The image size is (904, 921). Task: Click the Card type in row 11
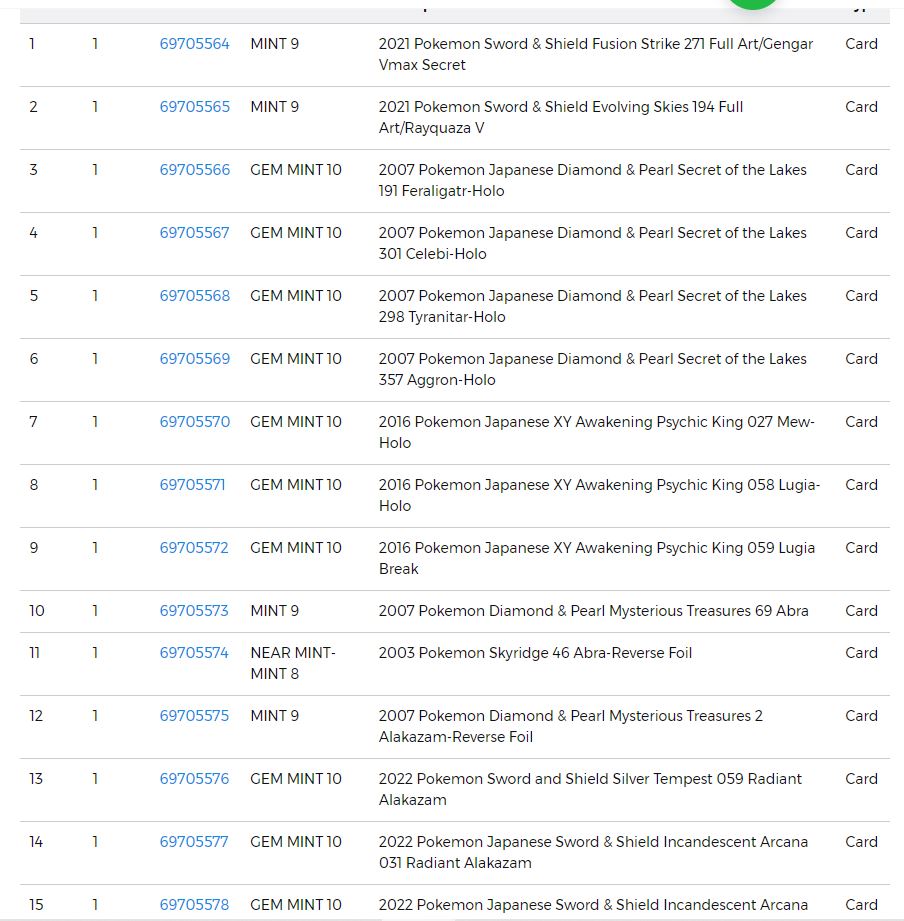click(x=861, y=653)
